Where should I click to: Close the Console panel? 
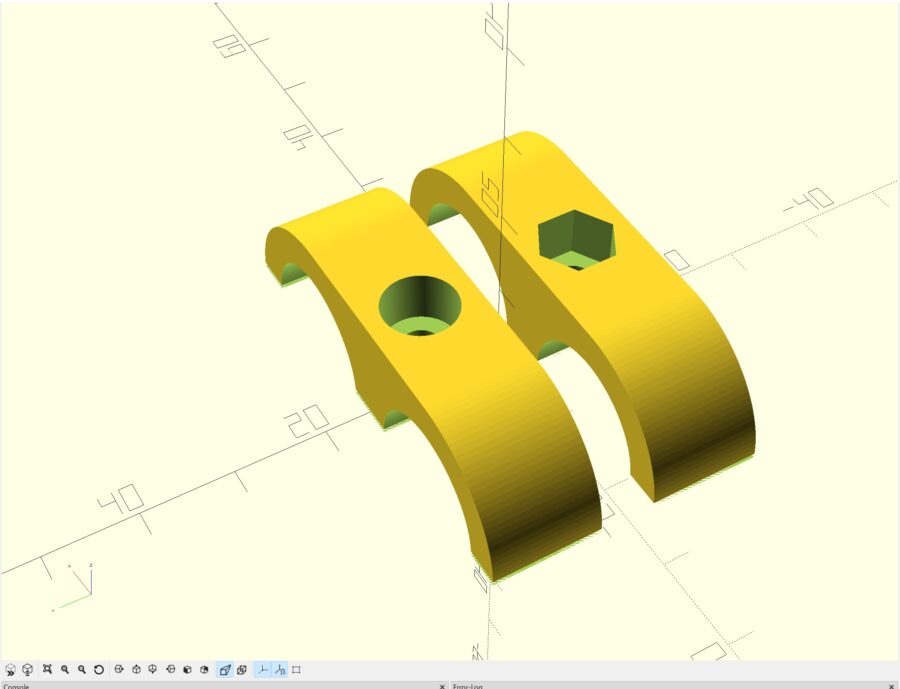[442, 686]
